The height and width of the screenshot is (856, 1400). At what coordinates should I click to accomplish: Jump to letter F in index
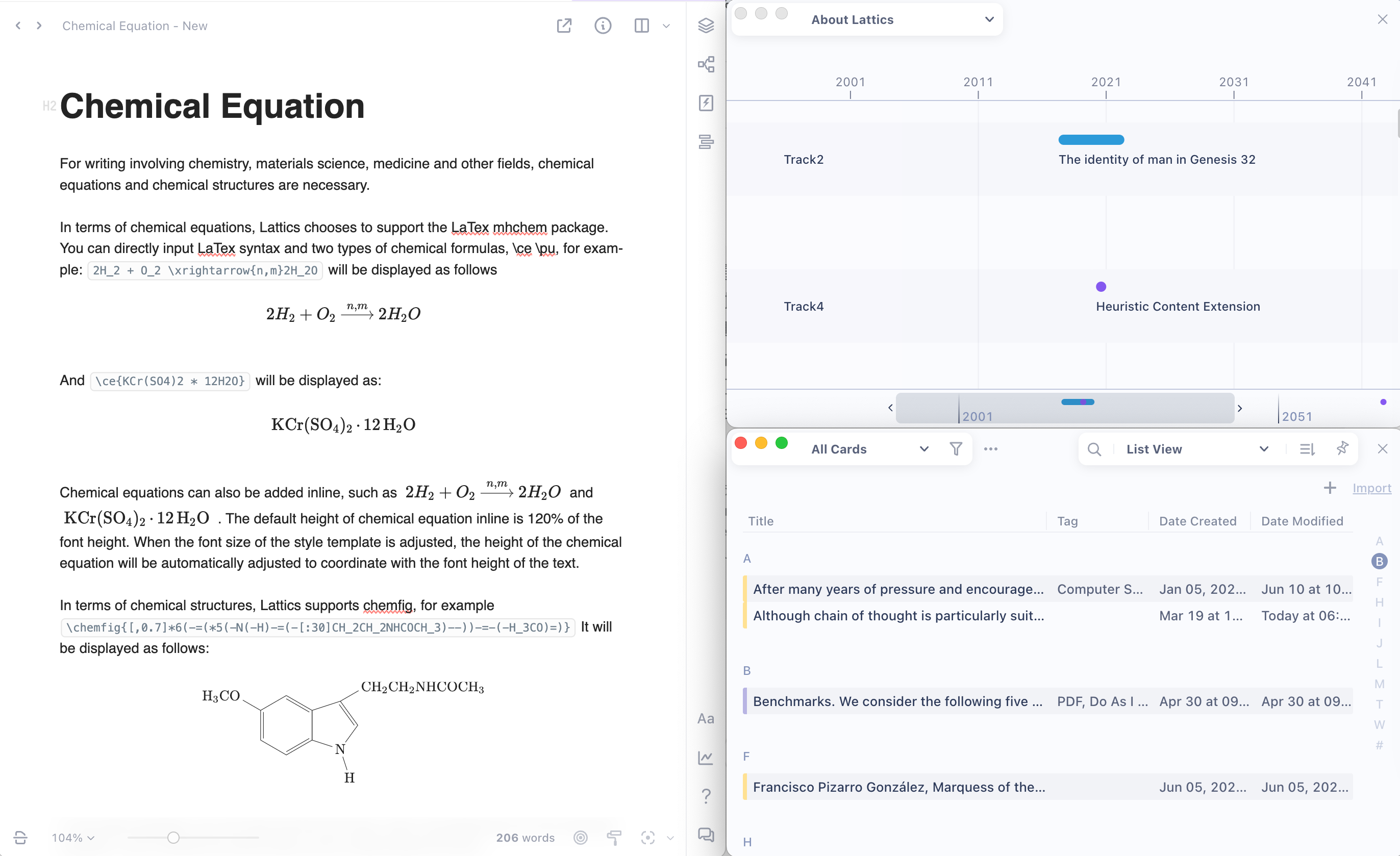click(x=1379, y=582)
